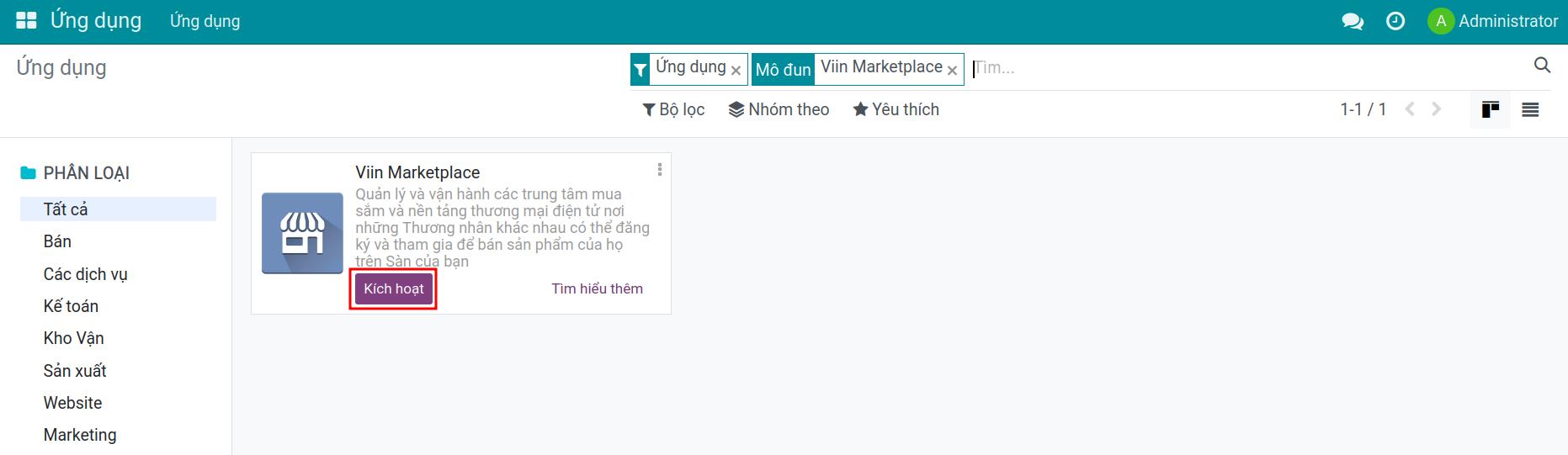The width and height of the screenshot is (1568, 455).
Task: Click the search magnifier icon
Action: pyautogui.click(x=1542, y=65)
